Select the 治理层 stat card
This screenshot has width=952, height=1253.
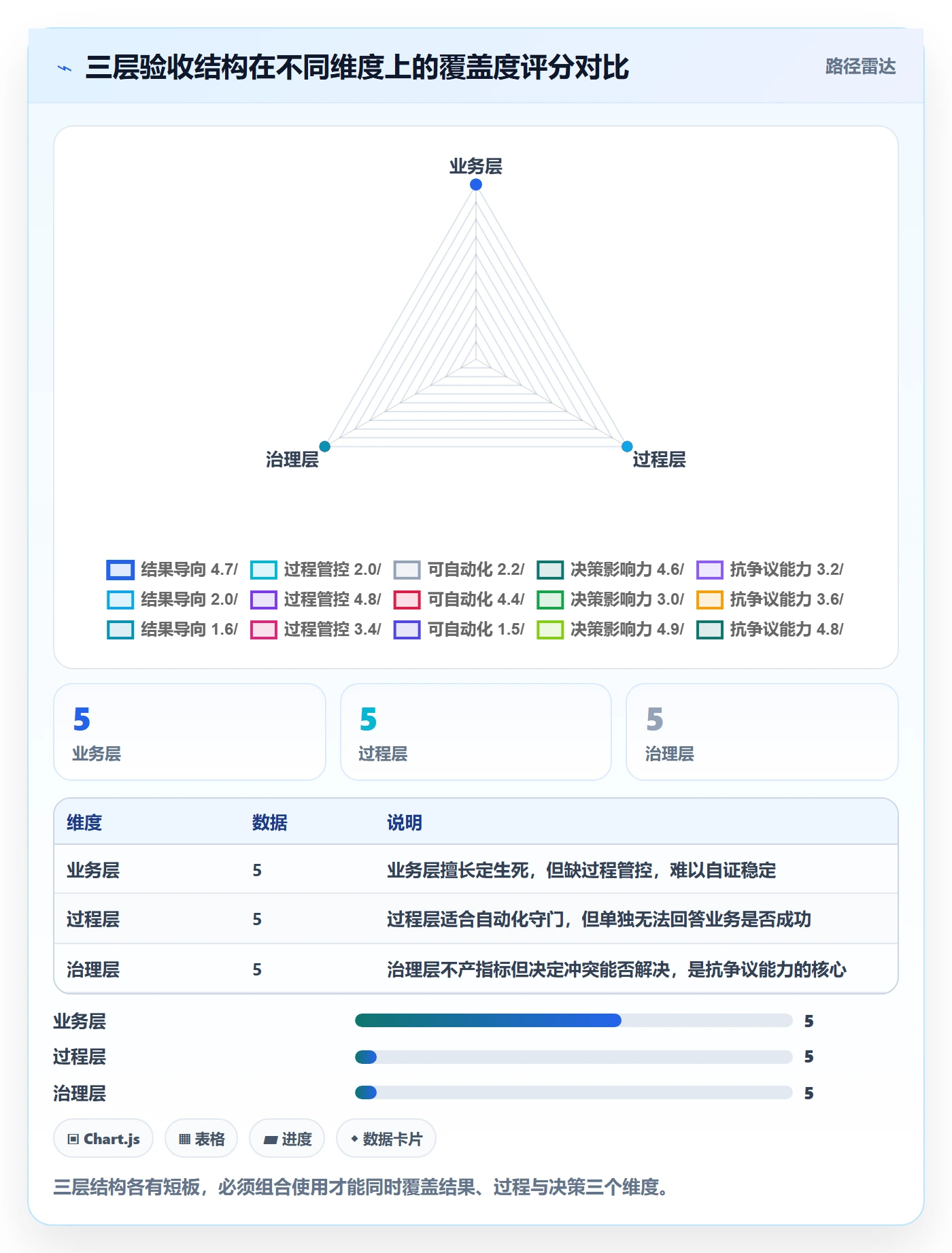(762, 732)
